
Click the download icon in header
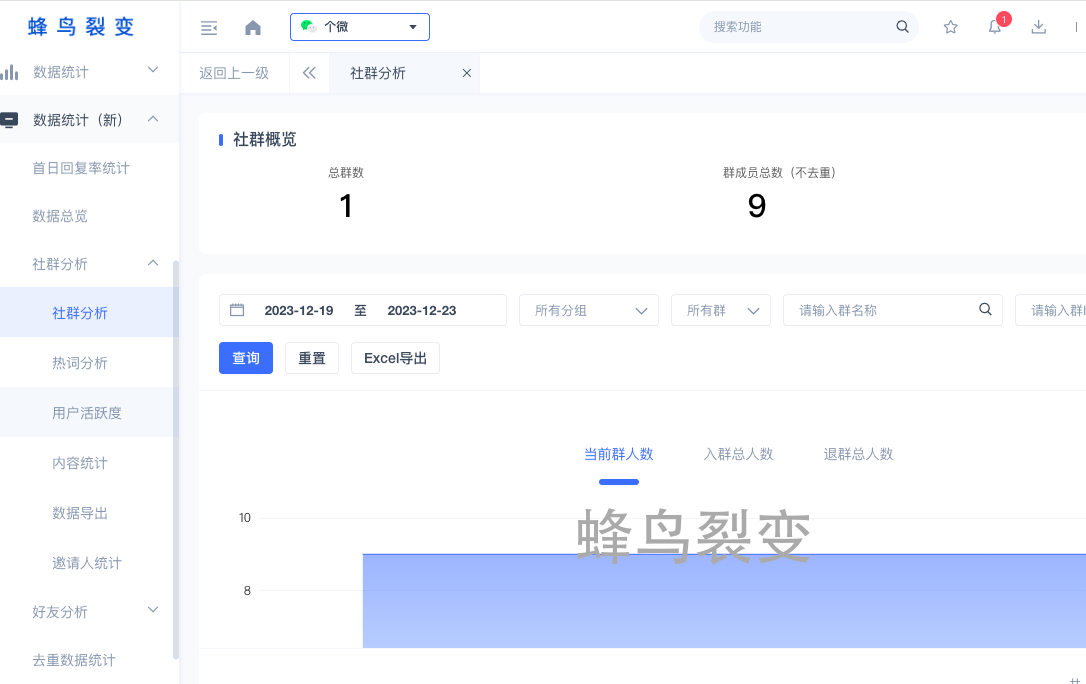pyautogui.click(x=1039, y=27)
